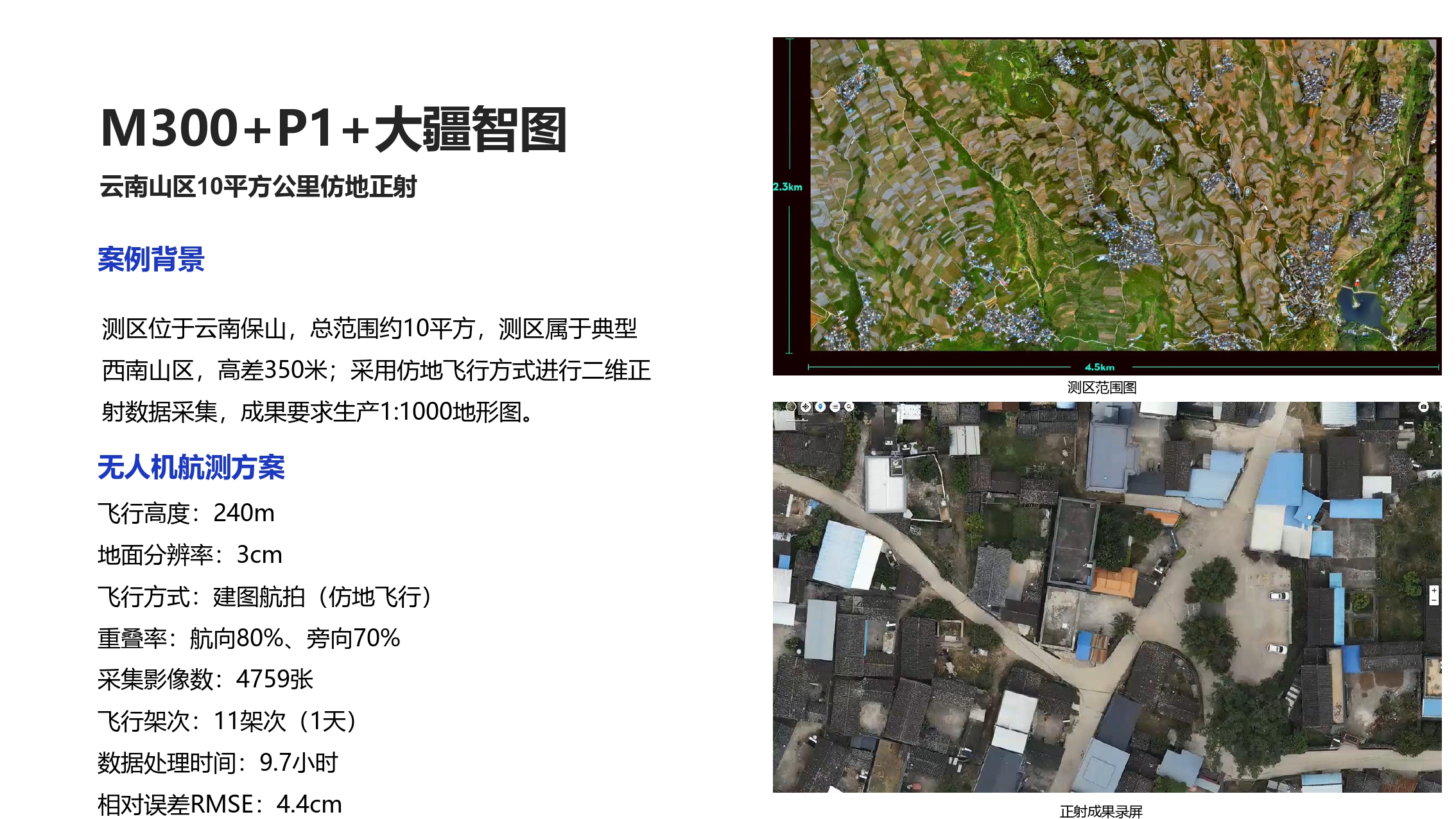Click the line 采集影像数：4759张
The image size is (1456, 819).
click(205, 680)
